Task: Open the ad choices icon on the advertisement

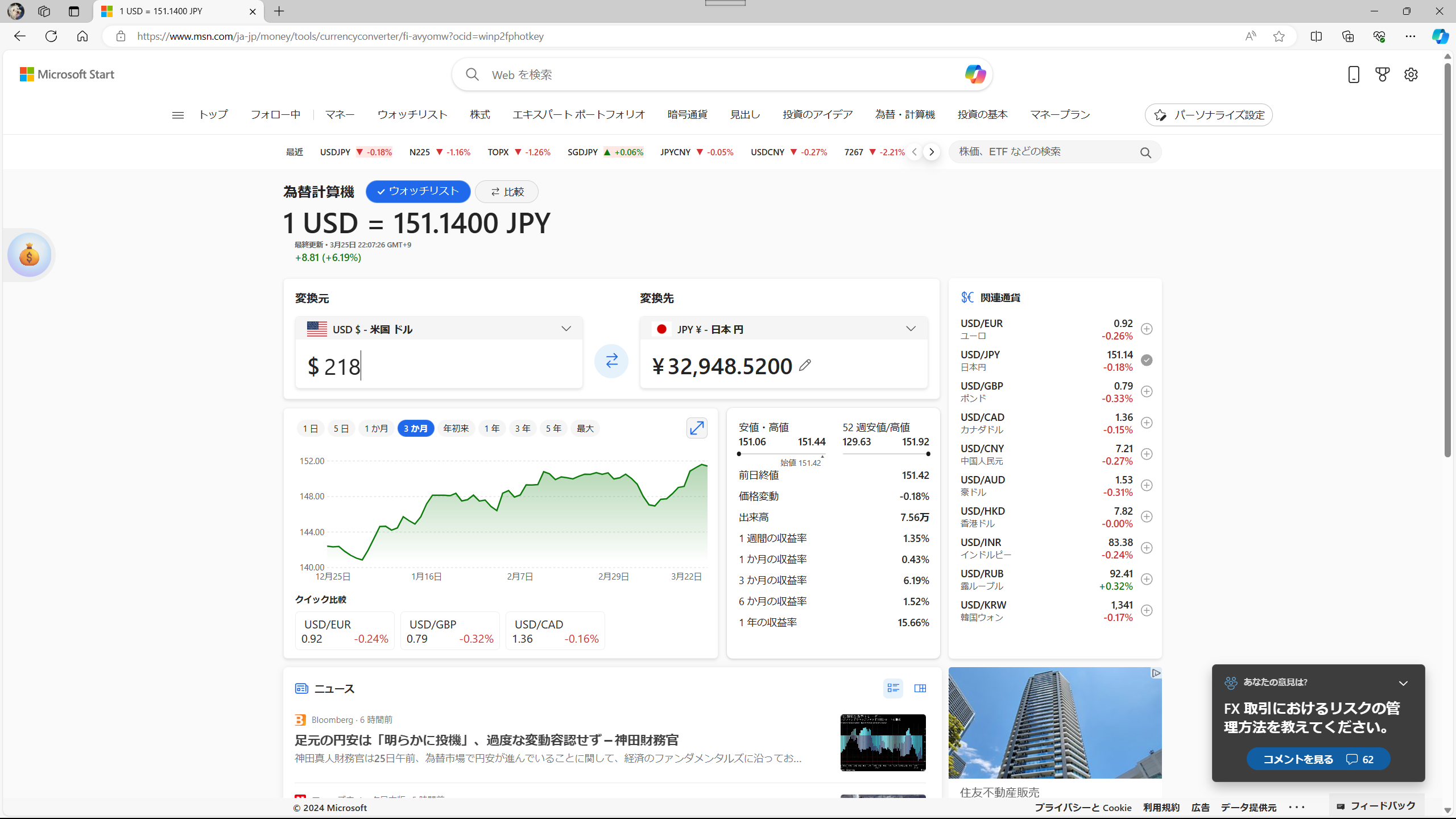Action: coord(1156,673)
